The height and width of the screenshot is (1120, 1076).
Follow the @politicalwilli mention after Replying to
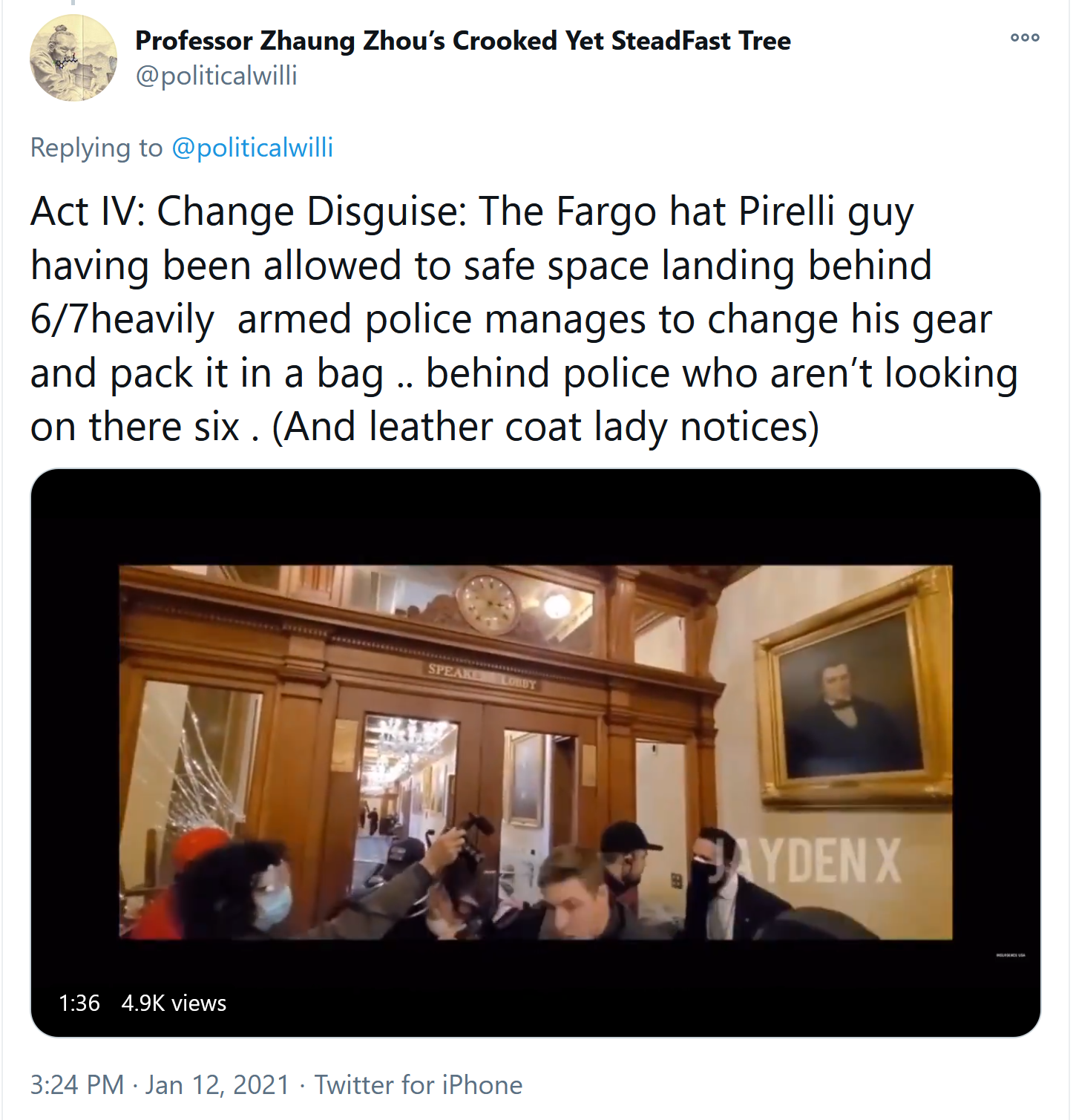point(252,148)
